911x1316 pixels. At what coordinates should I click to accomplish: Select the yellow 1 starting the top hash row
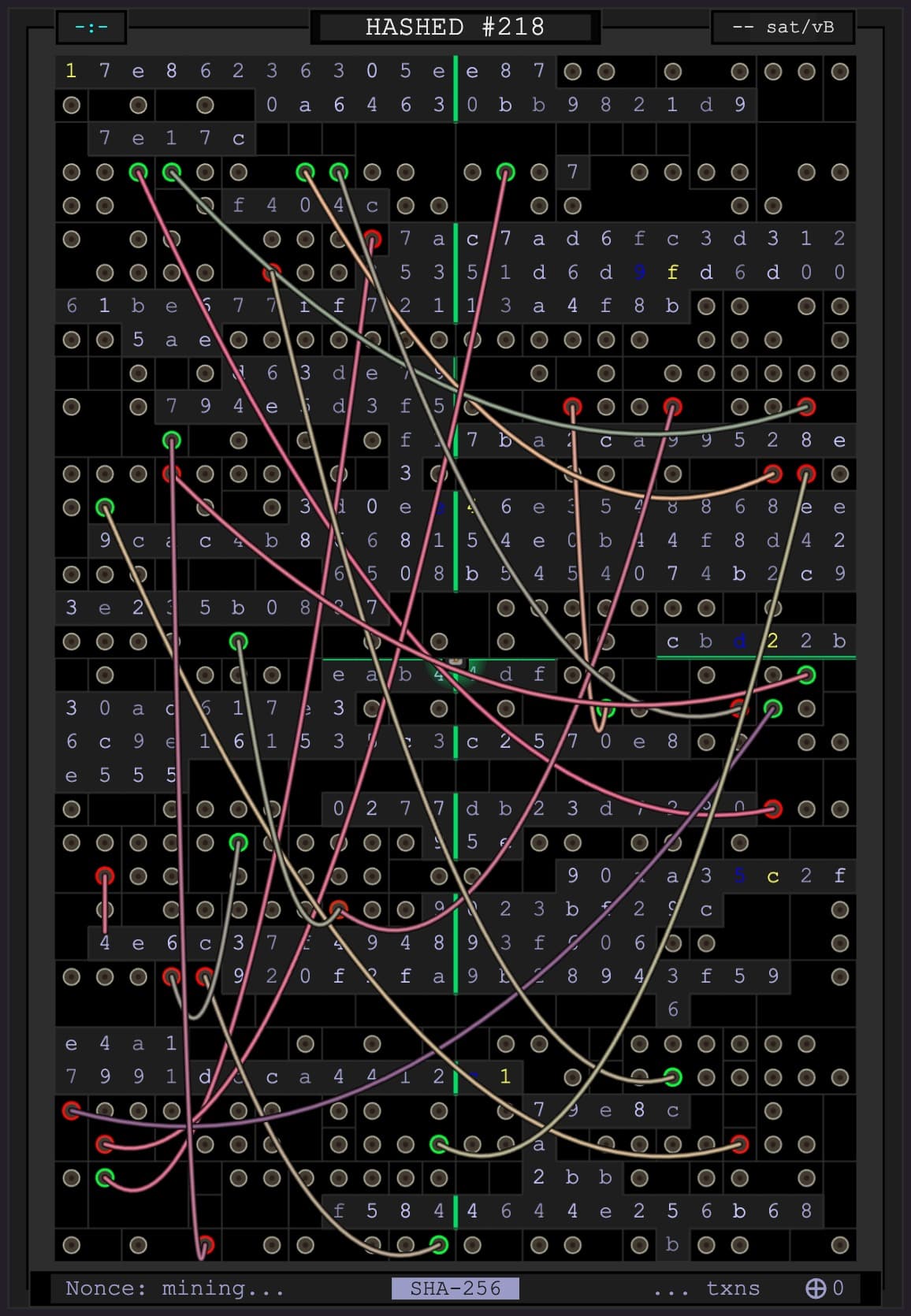click(71, 71)
